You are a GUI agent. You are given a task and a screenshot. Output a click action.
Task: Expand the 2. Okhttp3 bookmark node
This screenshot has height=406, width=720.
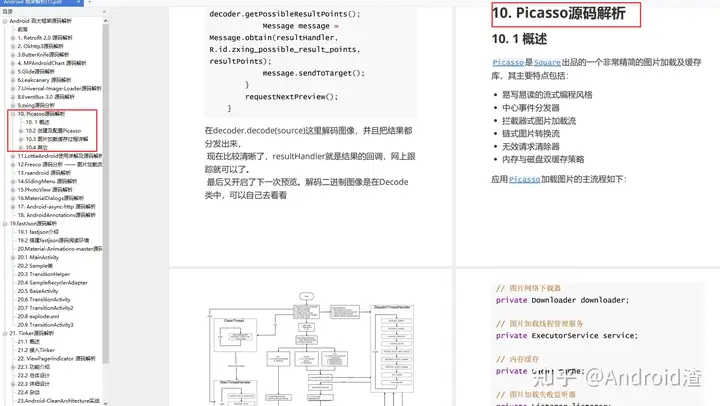[13, 46]
